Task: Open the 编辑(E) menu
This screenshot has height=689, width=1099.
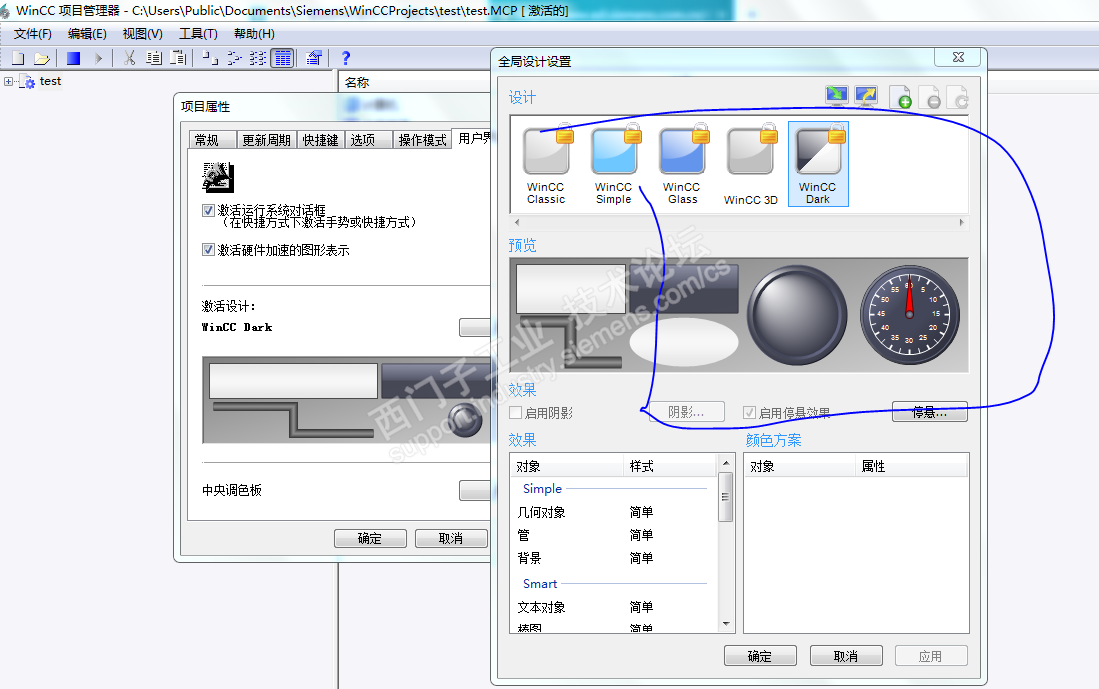Action: click(x=87, y=34)
